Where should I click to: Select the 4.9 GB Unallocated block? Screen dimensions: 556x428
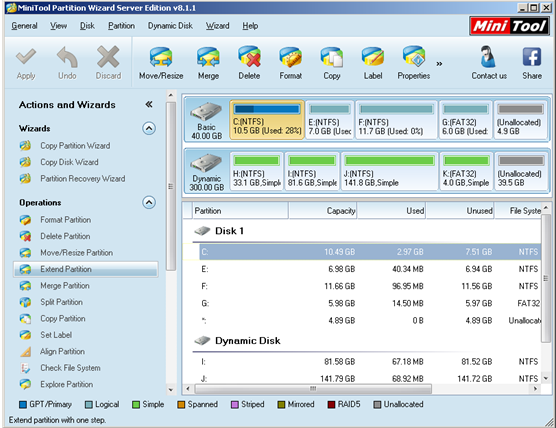520,120
